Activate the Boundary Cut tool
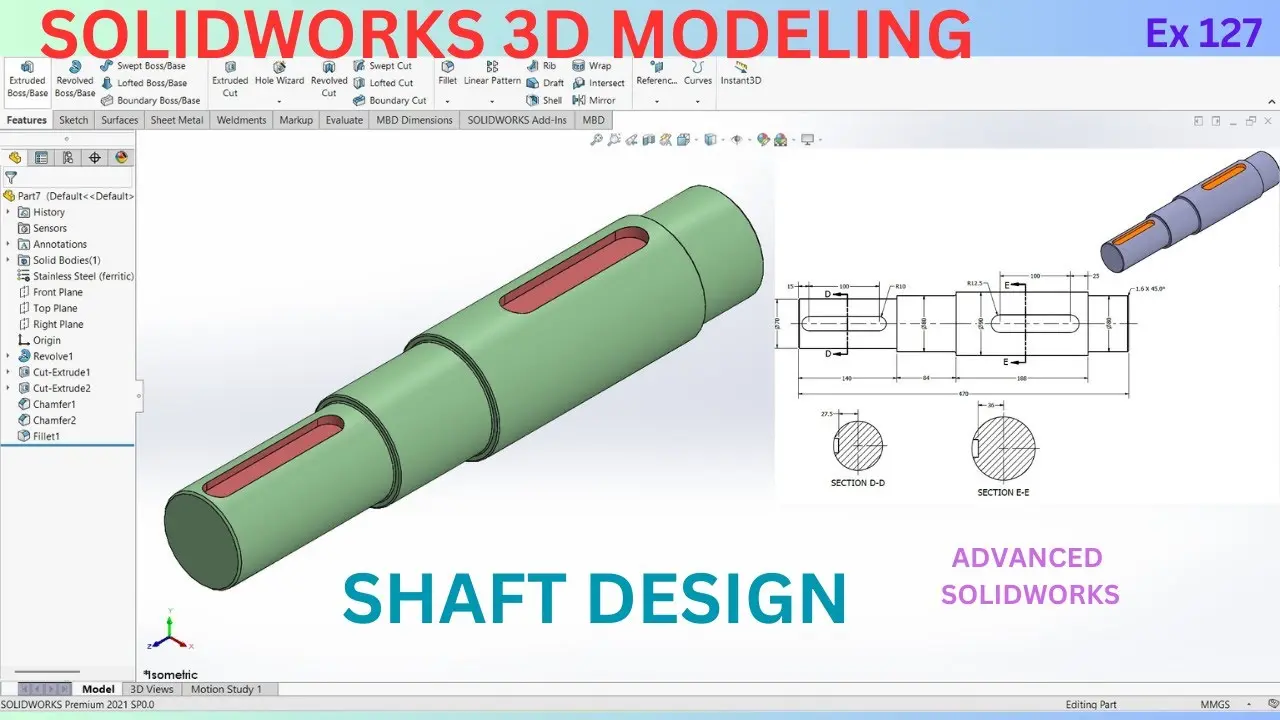 [x=390, y=100]
